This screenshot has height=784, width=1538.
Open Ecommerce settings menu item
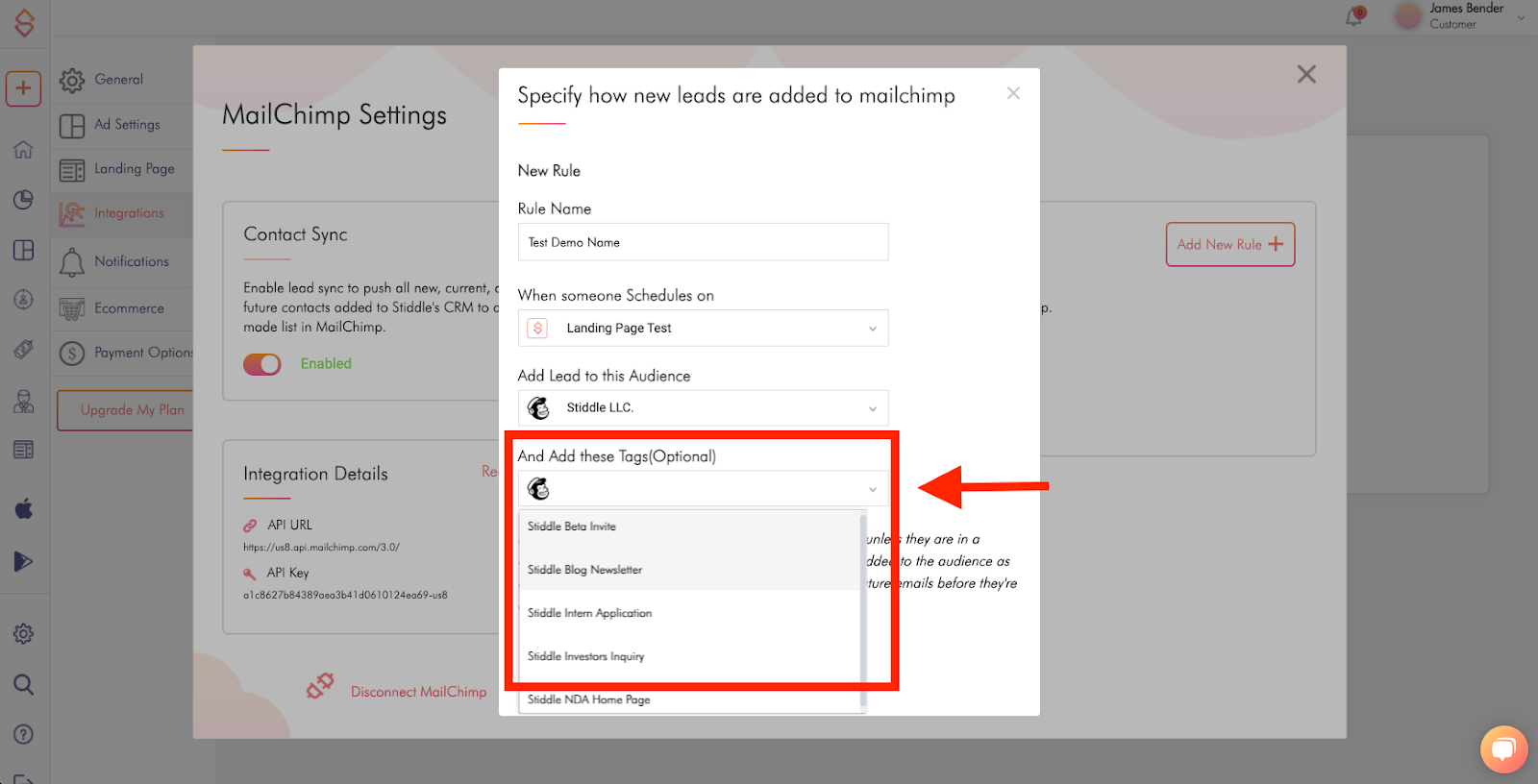pyautogui.click(x=122, y=308)
